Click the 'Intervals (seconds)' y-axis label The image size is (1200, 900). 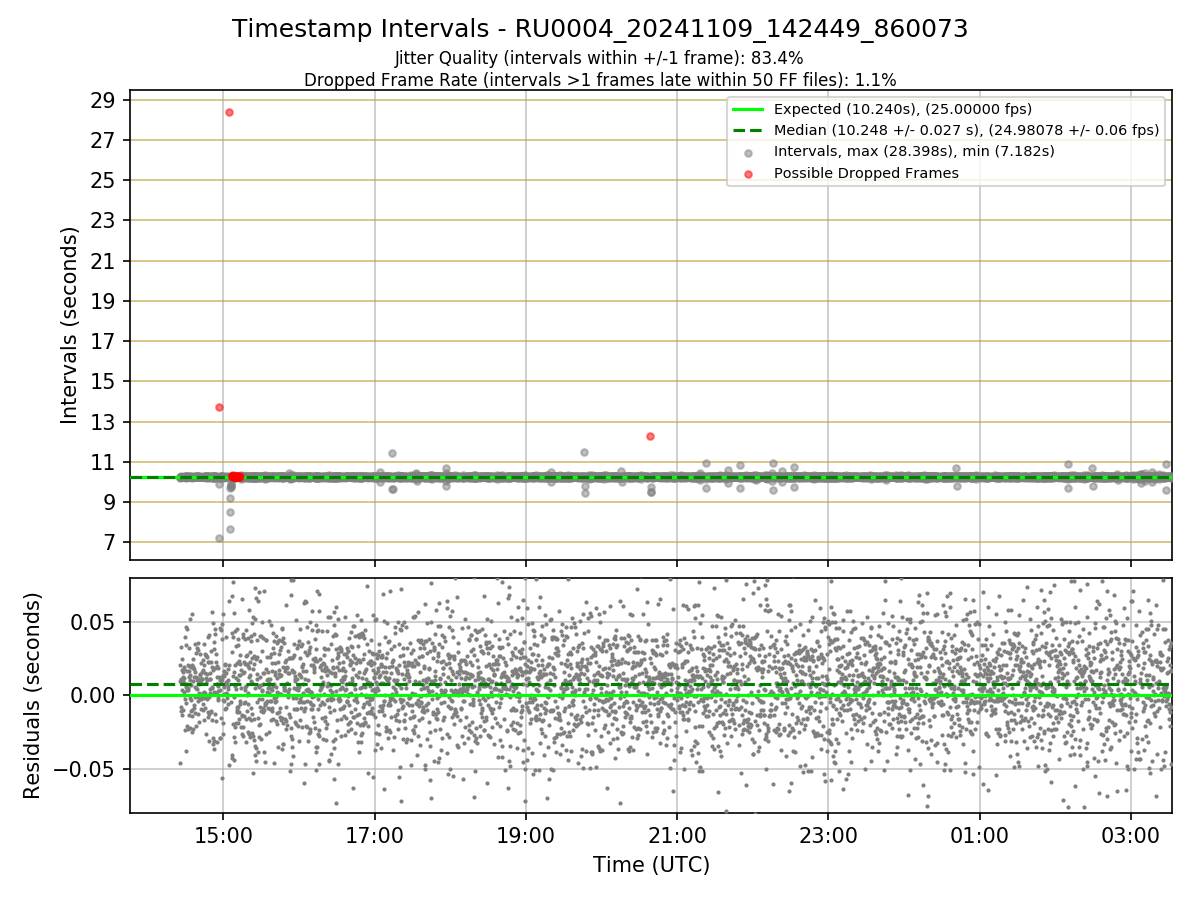pos(69,325)
